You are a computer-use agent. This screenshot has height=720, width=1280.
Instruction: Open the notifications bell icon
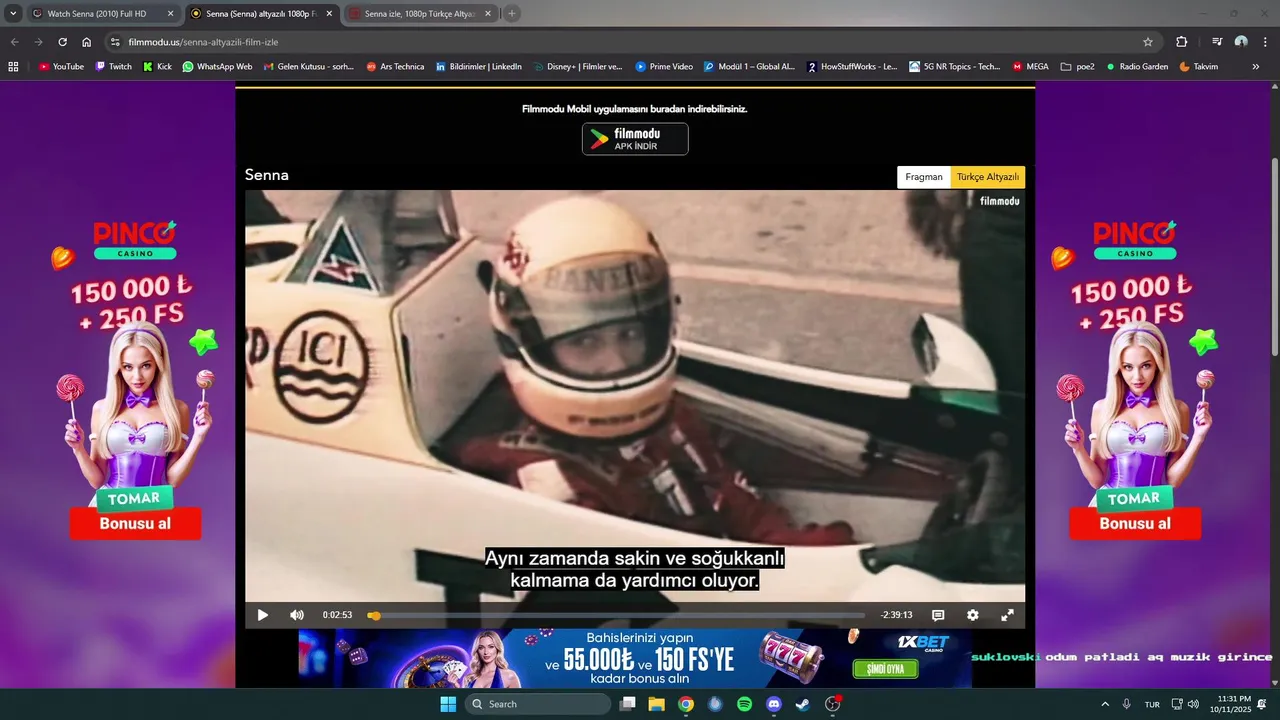(x=1263, y=704)
